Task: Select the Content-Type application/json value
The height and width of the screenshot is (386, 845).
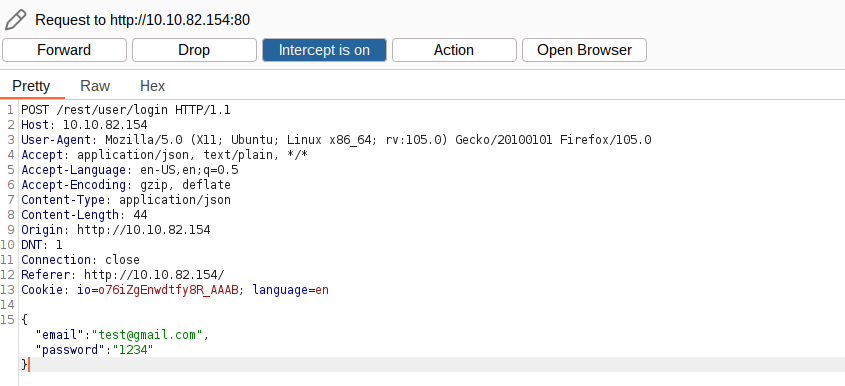Action: coord(175,200)
